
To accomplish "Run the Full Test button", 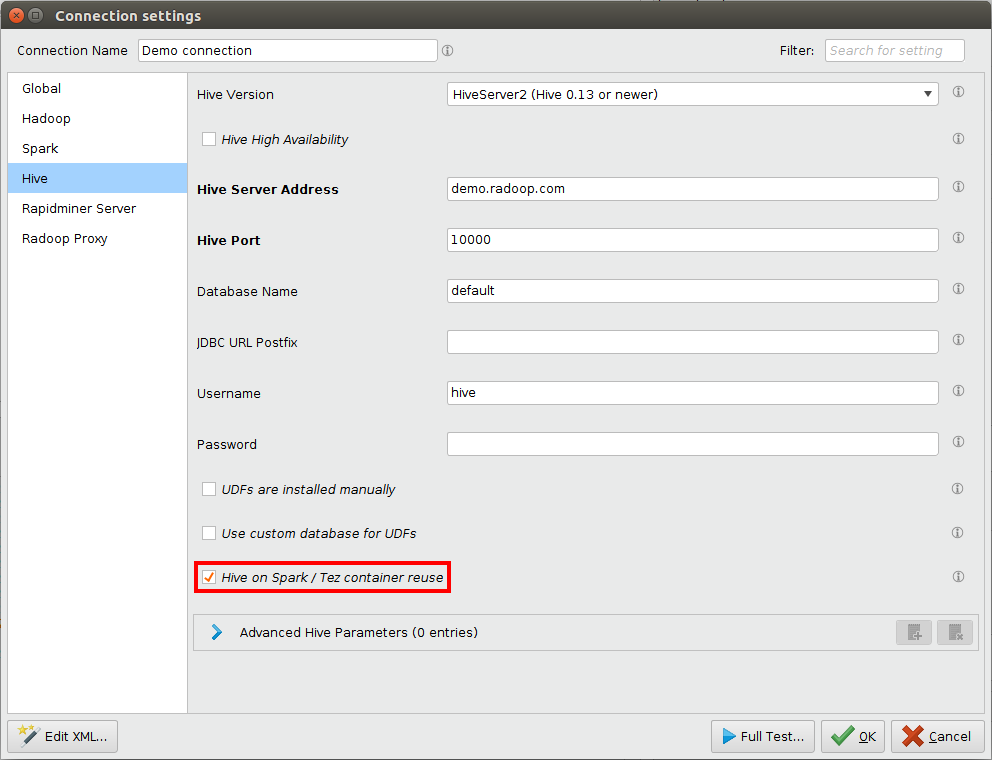I will (762, 736).
